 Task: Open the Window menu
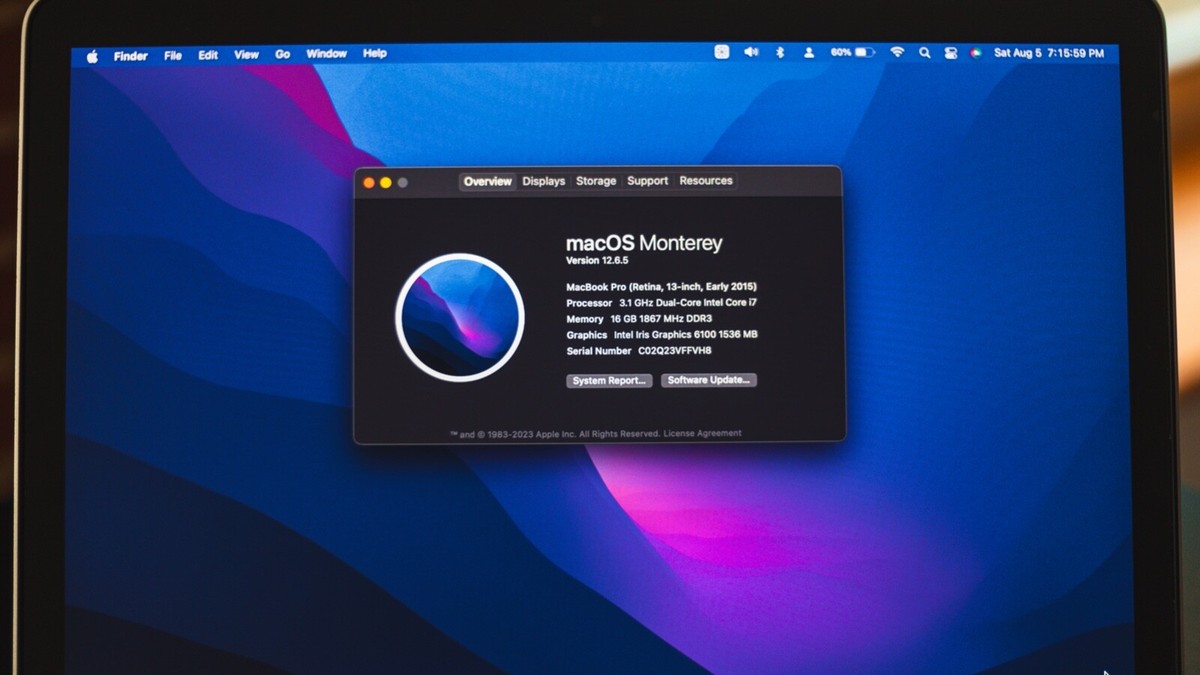326,54
